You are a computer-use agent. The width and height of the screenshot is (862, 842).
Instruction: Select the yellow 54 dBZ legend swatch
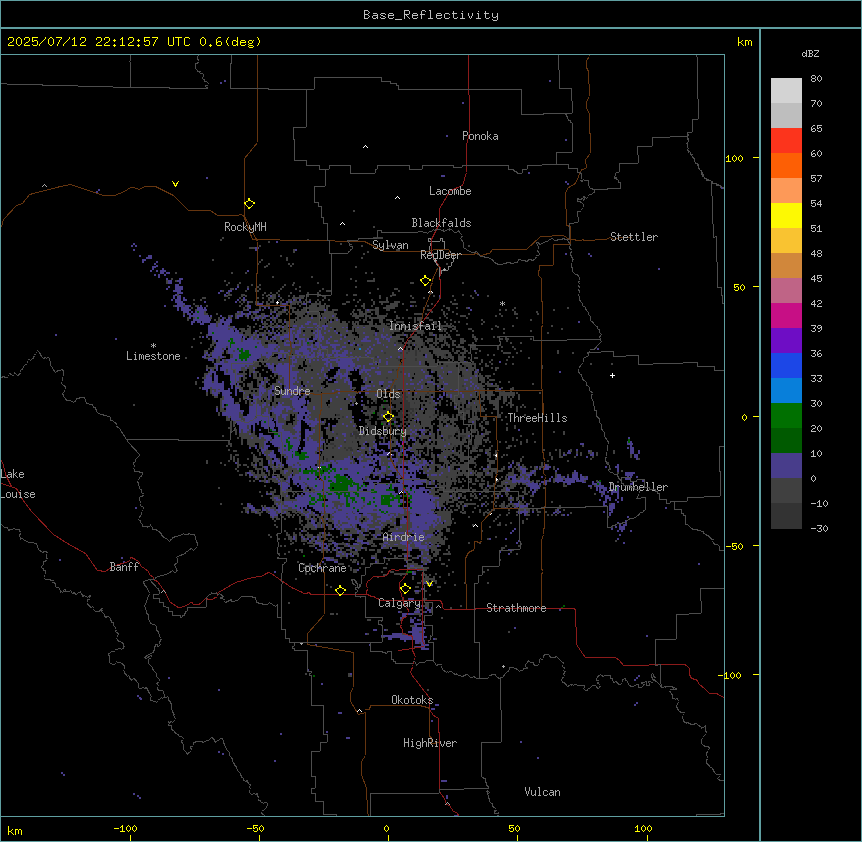(x=786, y=215)
